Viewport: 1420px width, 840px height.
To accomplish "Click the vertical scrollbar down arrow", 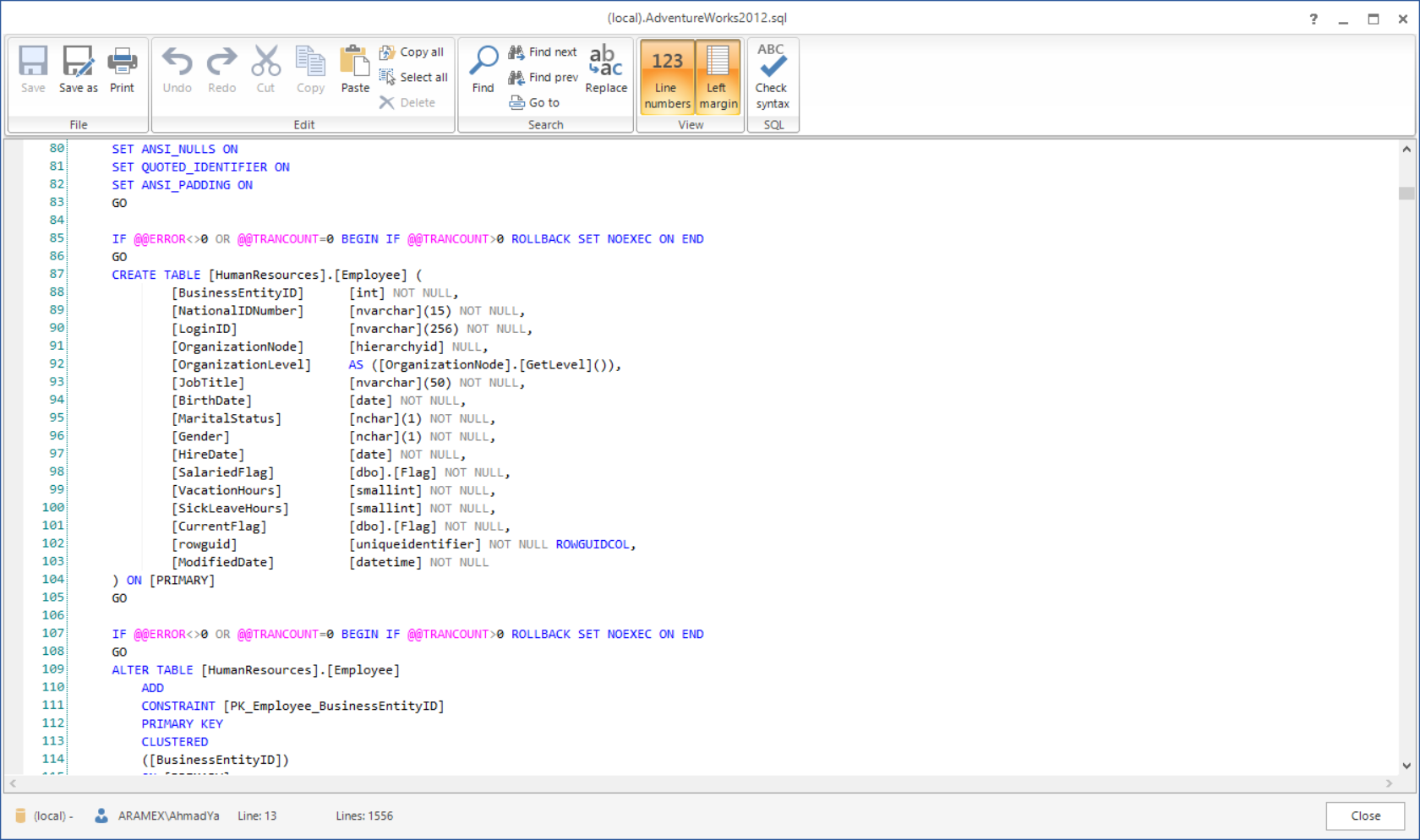I will tap(1408, 765).
